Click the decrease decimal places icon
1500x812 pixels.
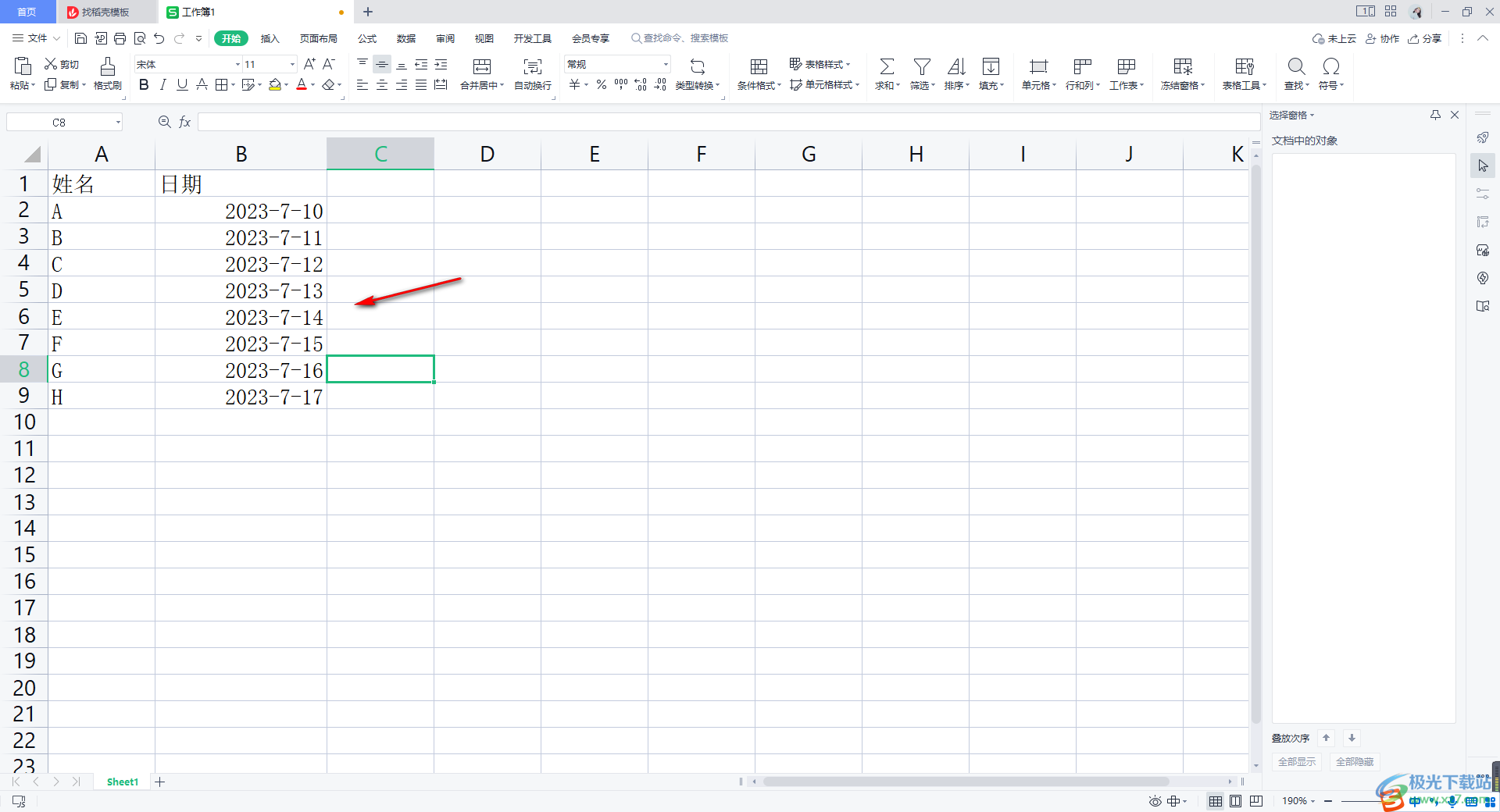pos(660,84)
